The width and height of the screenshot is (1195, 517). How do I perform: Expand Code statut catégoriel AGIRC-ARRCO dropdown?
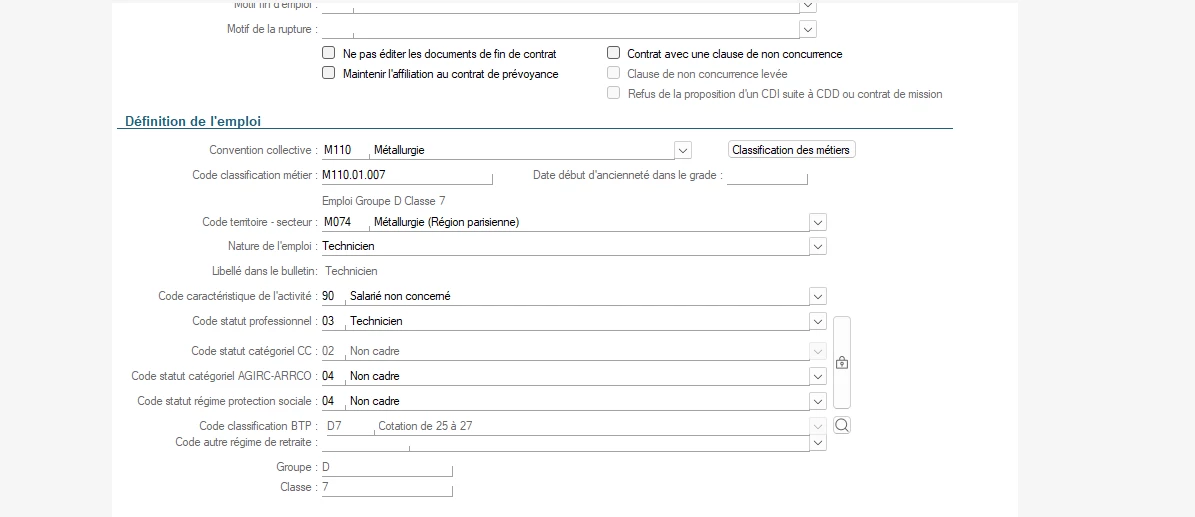click(818, 376)
